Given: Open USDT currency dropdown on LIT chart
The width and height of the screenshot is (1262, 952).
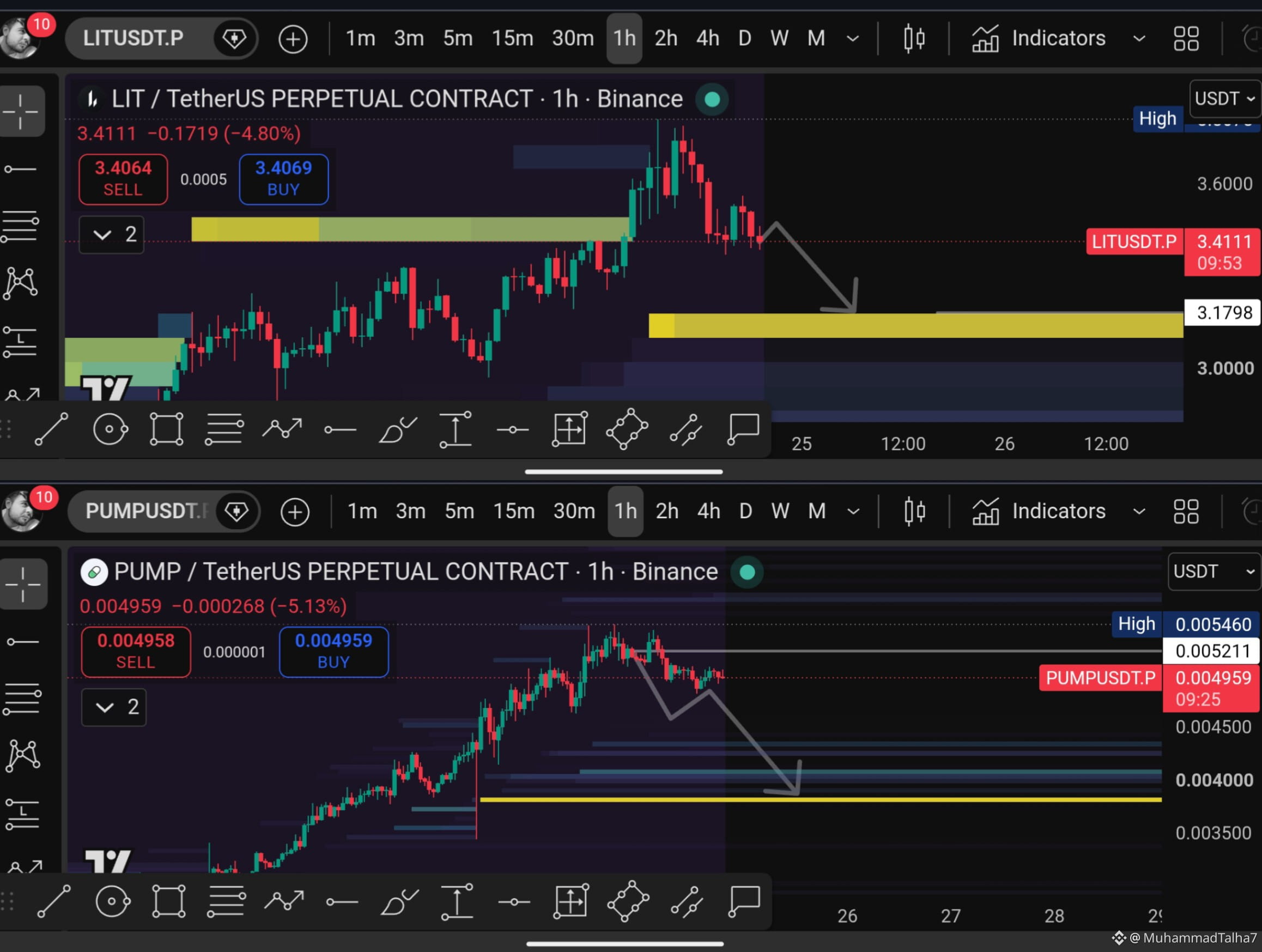Looking at the screenshot, I should coord(1225,99).
